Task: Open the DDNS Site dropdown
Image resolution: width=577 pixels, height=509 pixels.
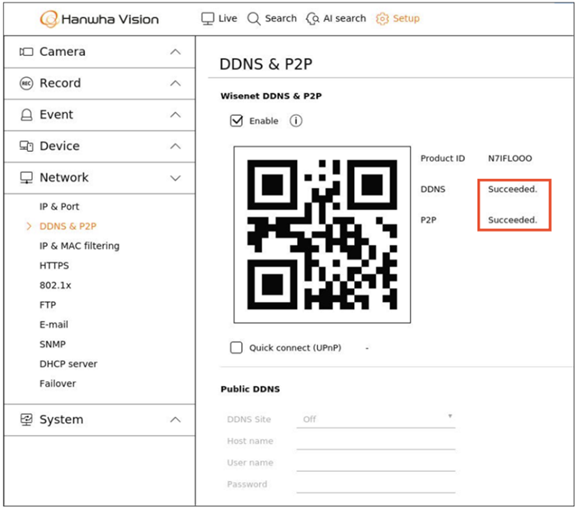Action: pos(376,419)
